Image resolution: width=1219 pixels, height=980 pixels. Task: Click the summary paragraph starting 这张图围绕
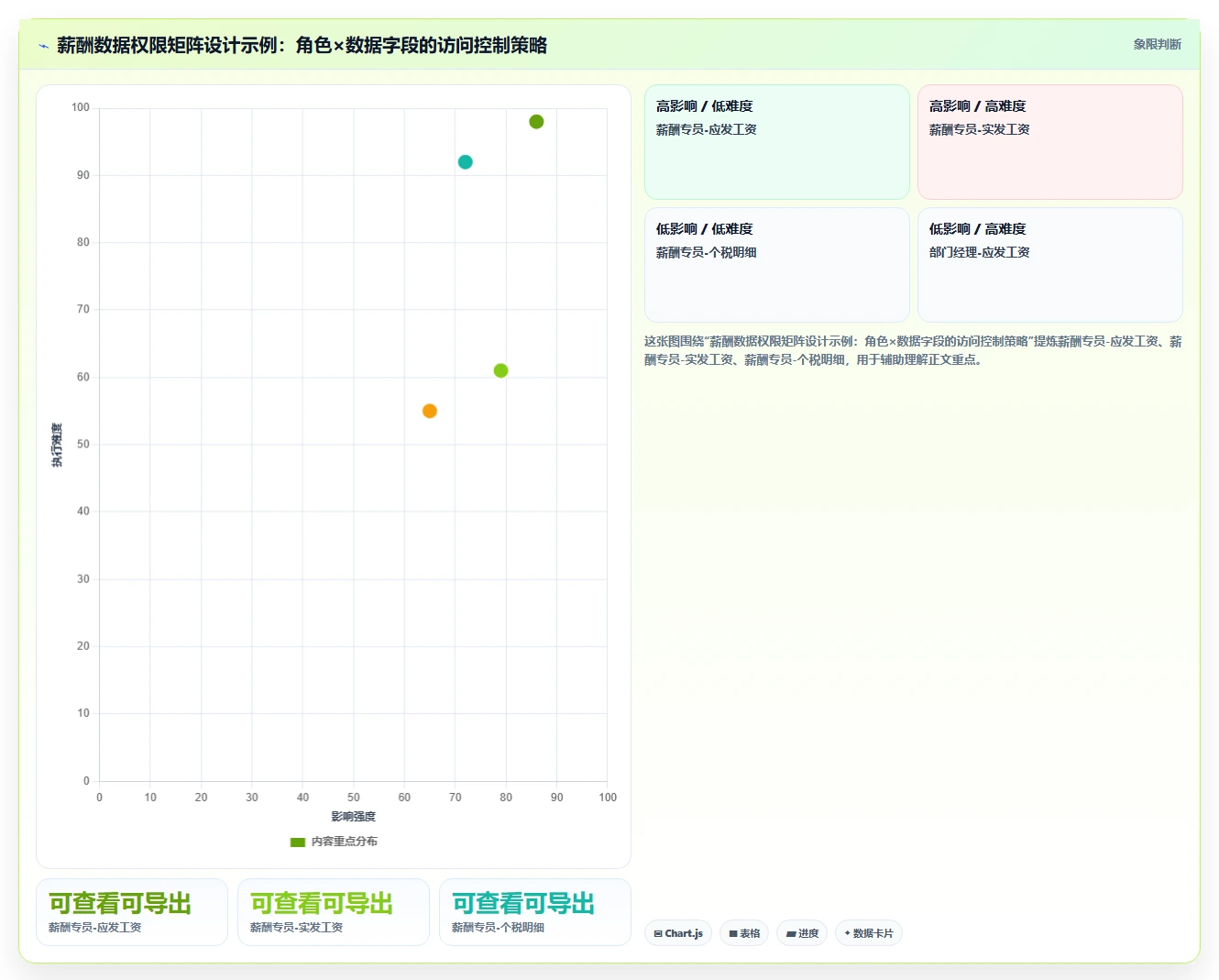point(913,350)
